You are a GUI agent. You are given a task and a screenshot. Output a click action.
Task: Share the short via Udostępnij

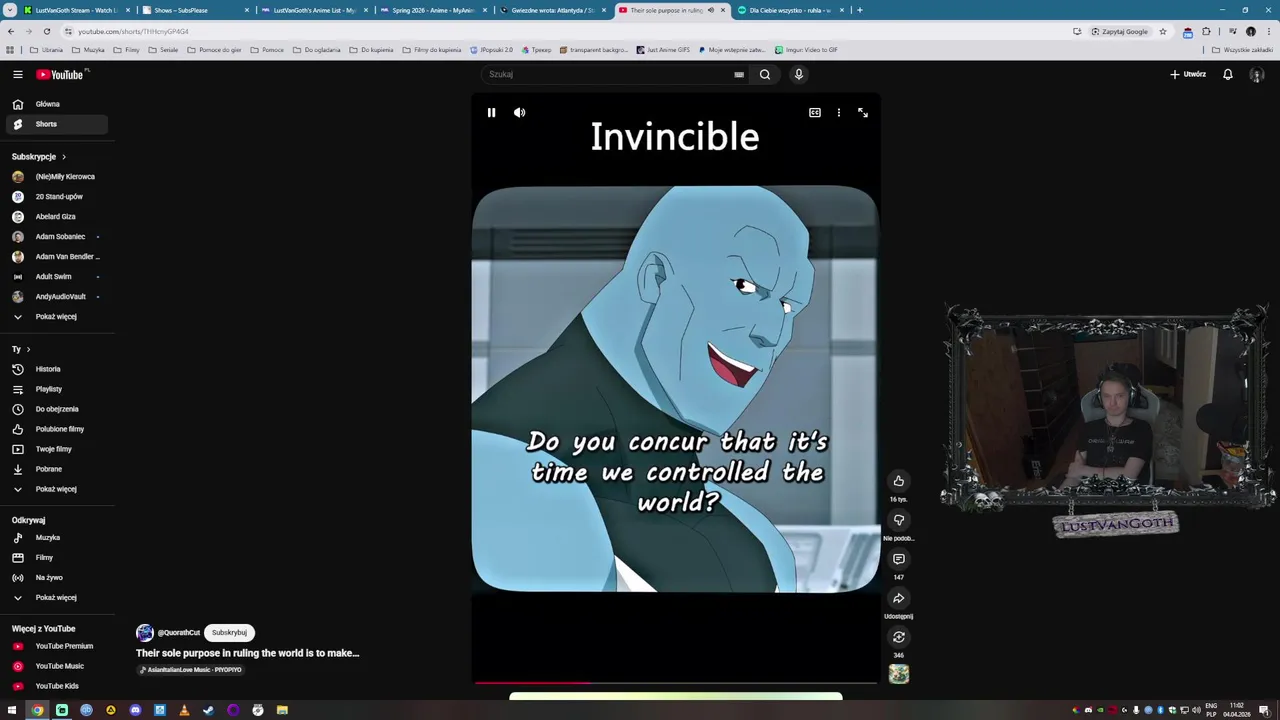pyautogui.click(x=899, y=598)
